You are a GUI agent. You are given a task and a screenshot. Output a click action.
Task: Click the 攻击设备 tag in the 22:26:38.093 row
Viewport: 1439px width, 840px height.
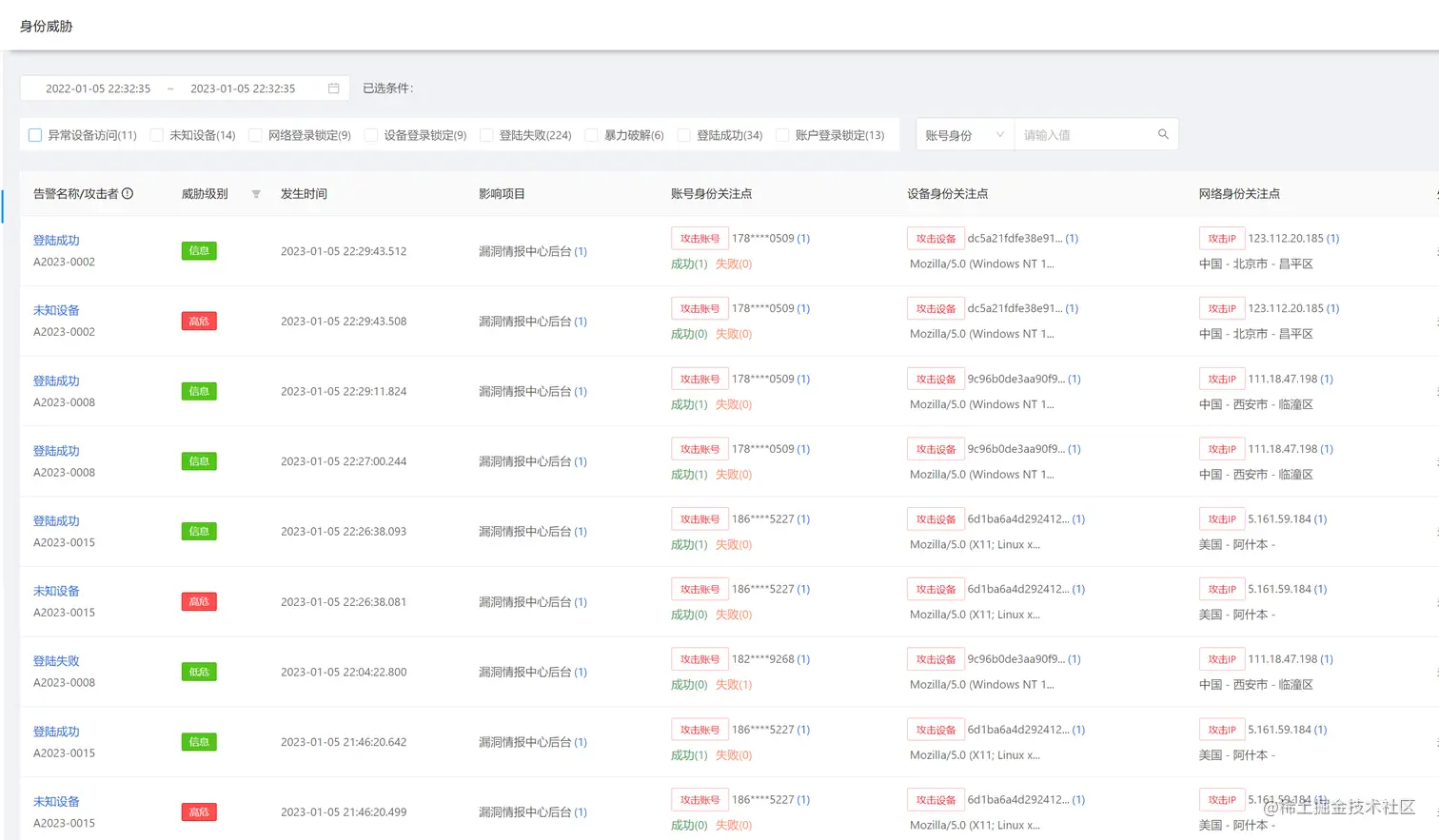936,519
